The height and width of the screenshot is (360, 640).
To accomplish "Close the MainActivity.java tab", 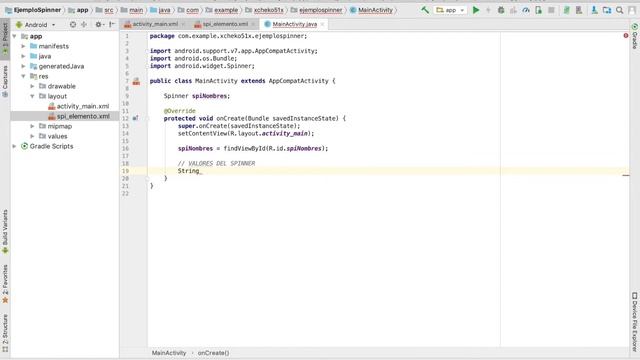I will point(322,24).
